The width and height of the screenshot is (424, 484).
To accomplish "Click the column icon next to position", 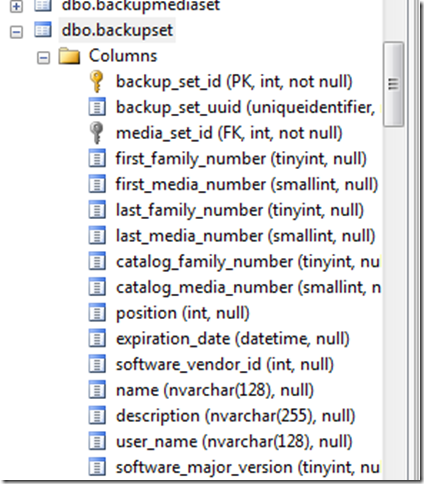I will (x=97, y=313).
